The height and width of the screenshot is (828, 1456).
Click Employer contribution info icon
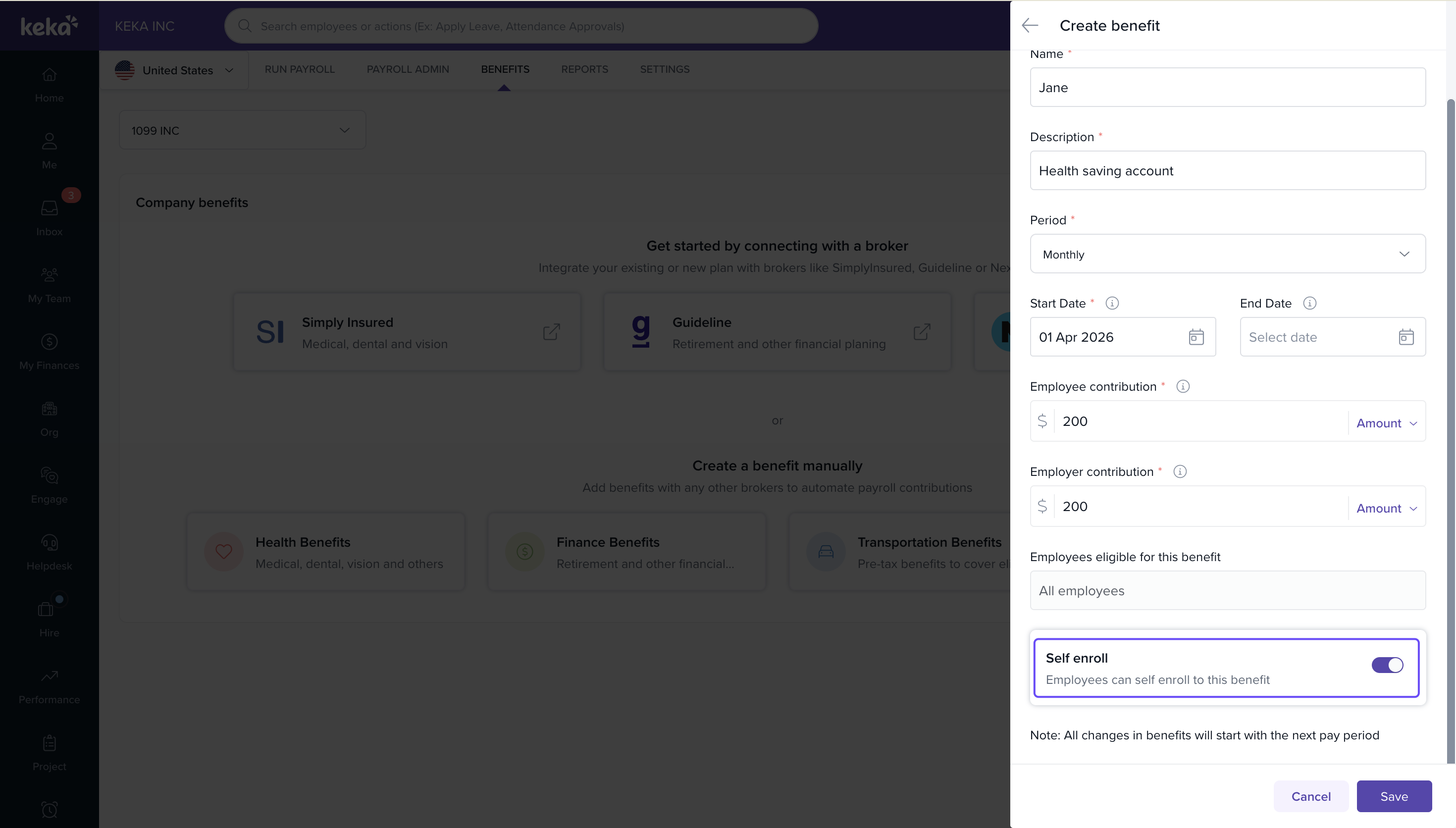[1180, 471]
